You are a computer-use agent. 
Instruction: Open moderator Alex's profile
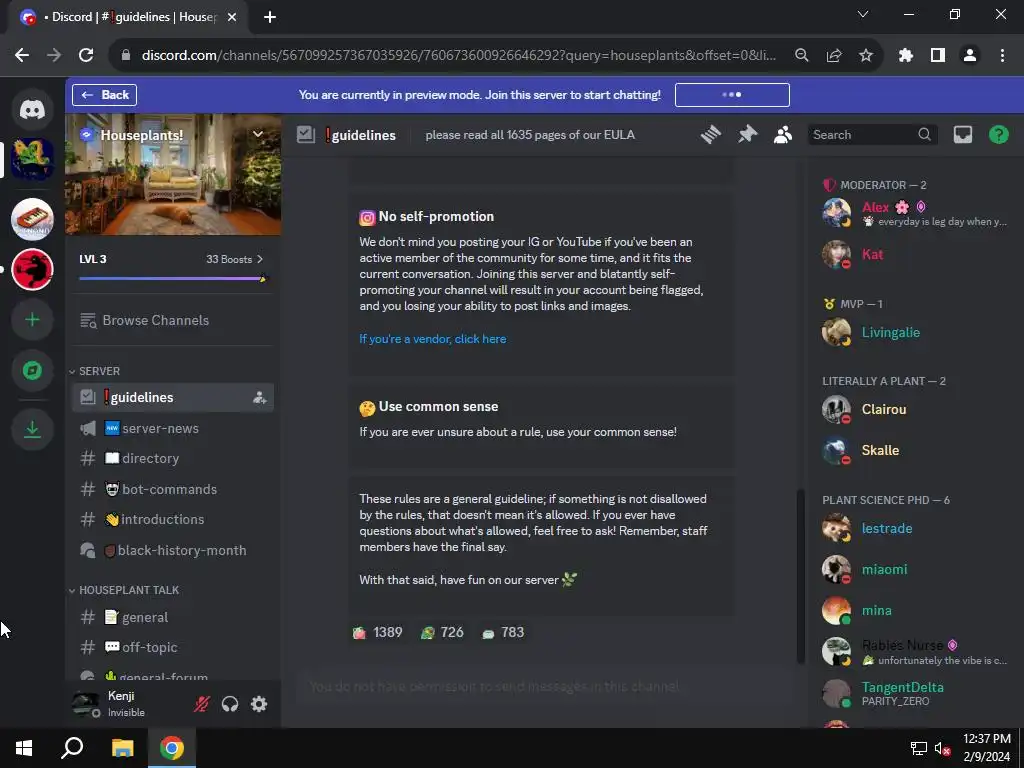pos(914,213)
